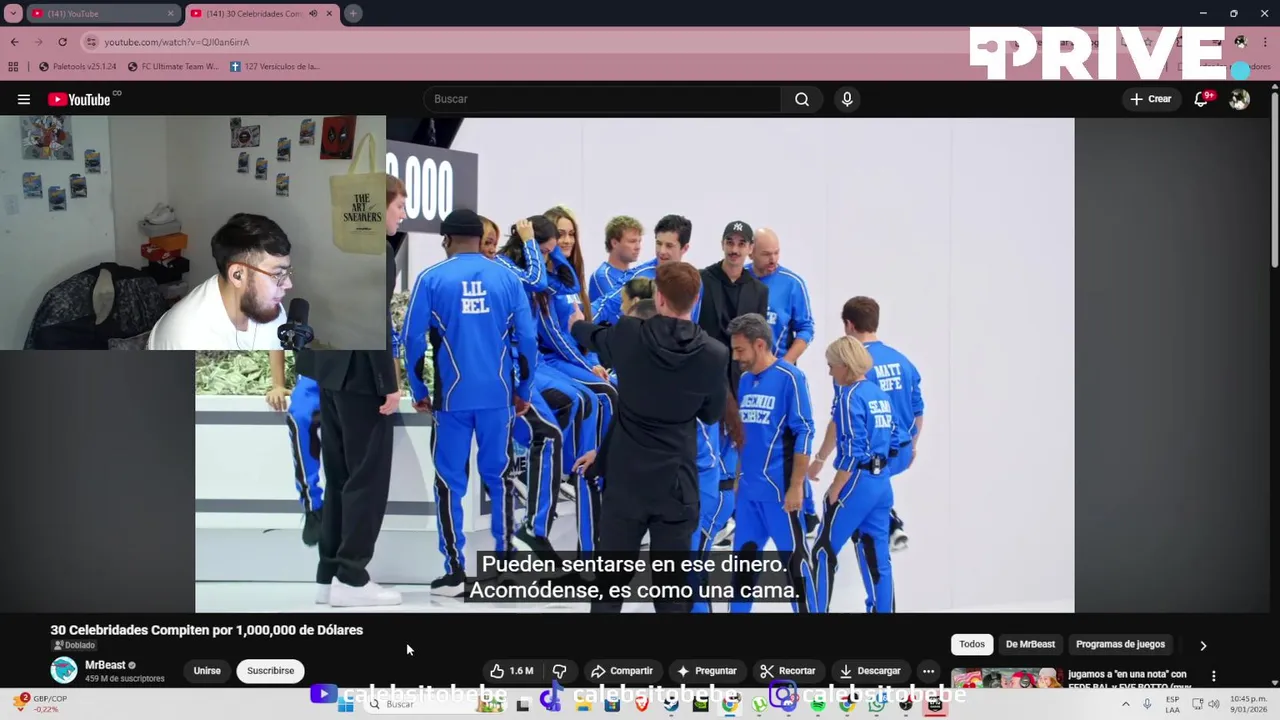Click the Doblado dubbed label

point(74,646)
